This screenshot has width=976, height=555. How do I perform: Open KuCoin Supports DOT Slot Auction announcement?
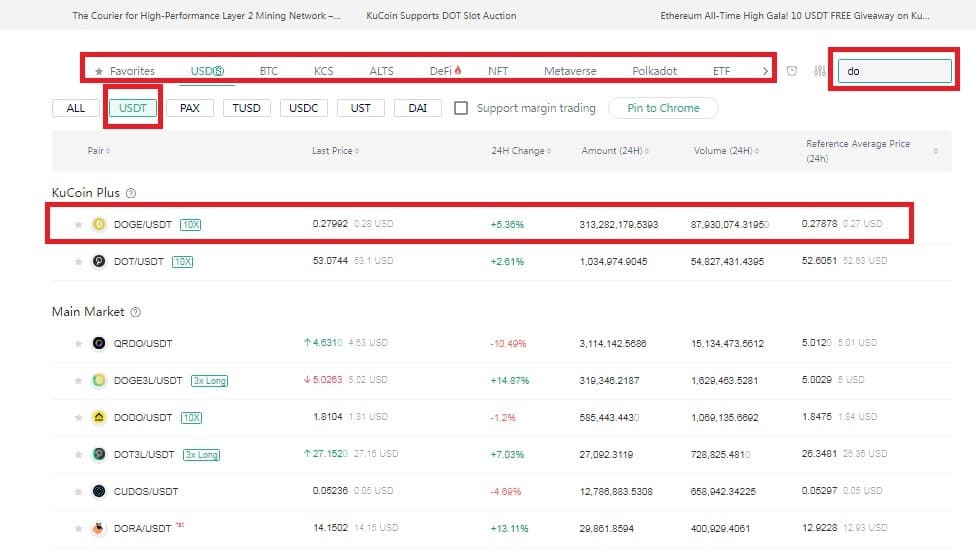click(441, 16)
